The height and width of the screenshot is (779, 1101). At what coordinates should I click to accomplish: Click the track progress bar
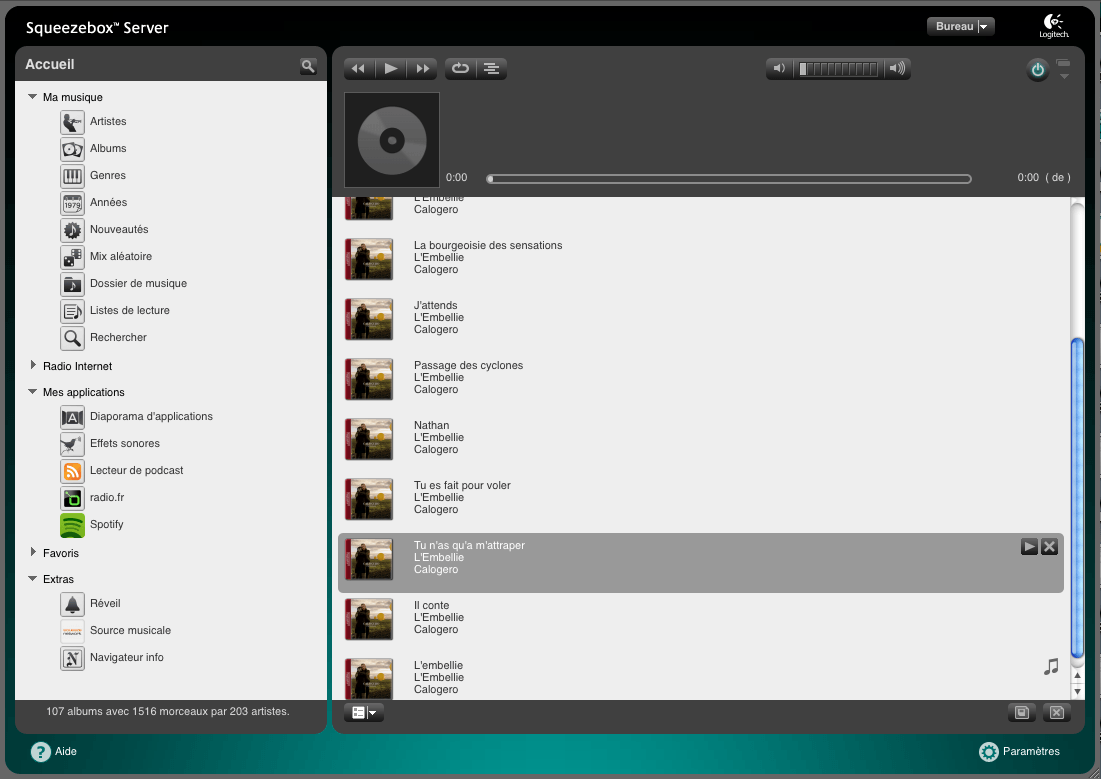[729, 179]
